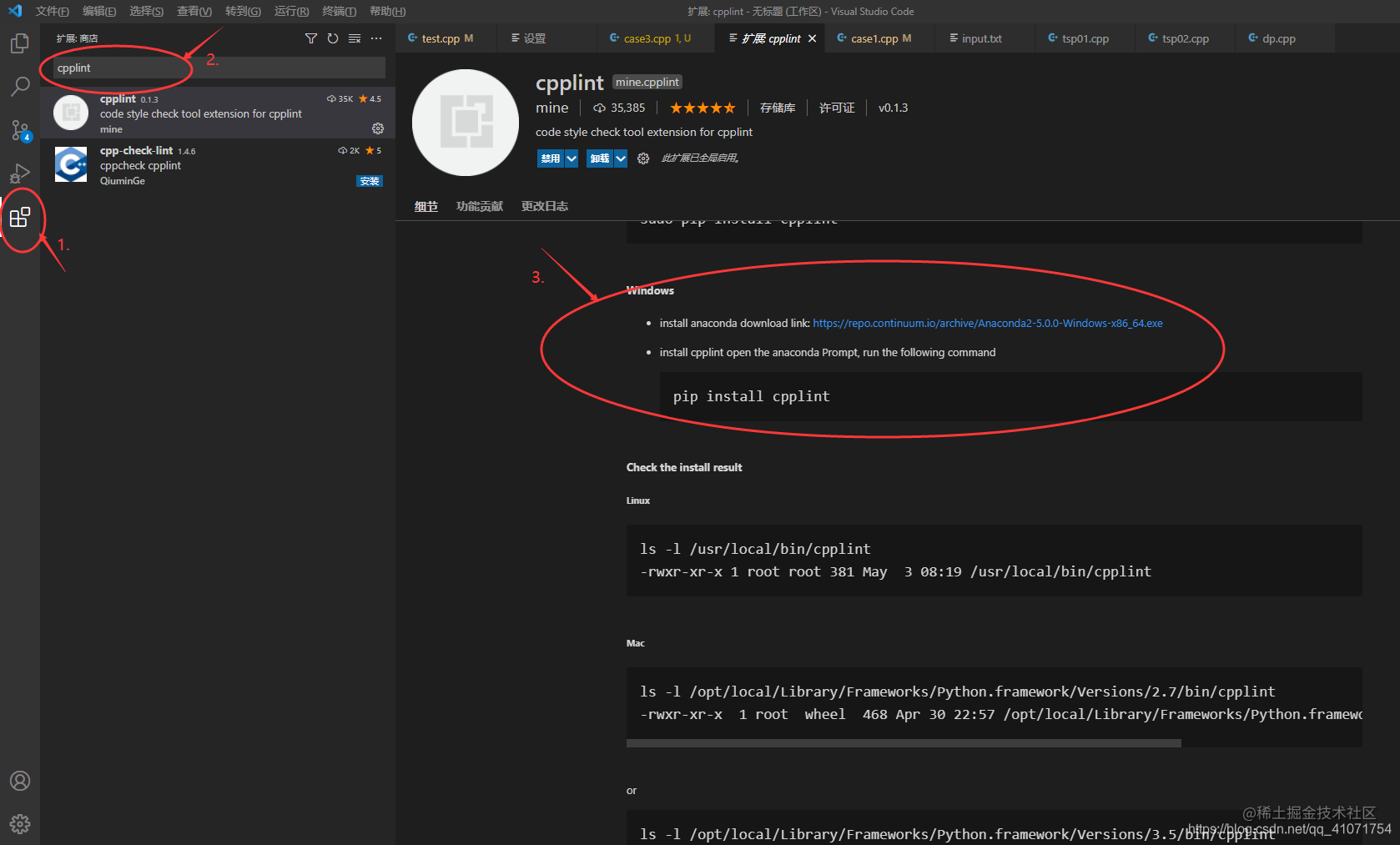Viewport: 1400px width, 845px height.
Task: Click the filter extensions funnel icon
Action: [311, 38]
